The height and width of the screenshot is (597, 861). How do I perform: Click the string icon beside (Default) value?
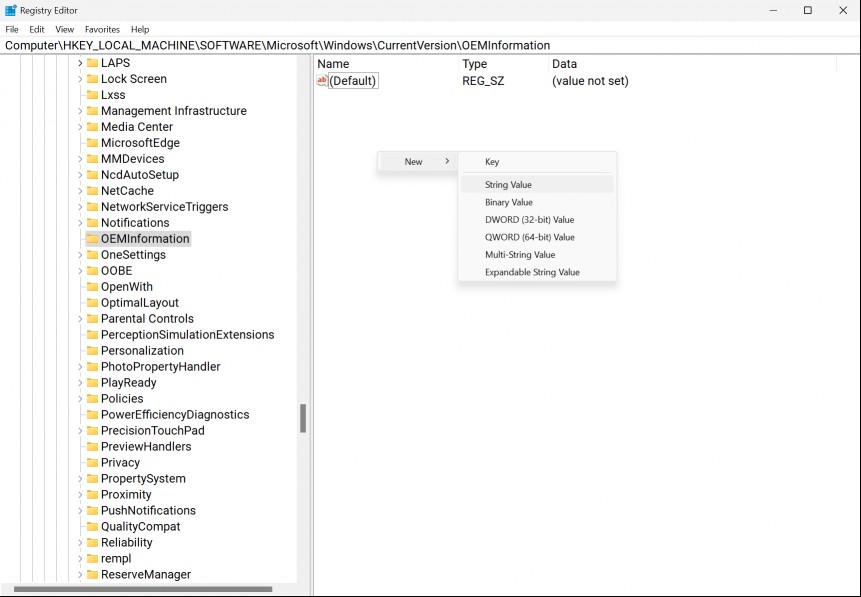click(x=322, y=81)
